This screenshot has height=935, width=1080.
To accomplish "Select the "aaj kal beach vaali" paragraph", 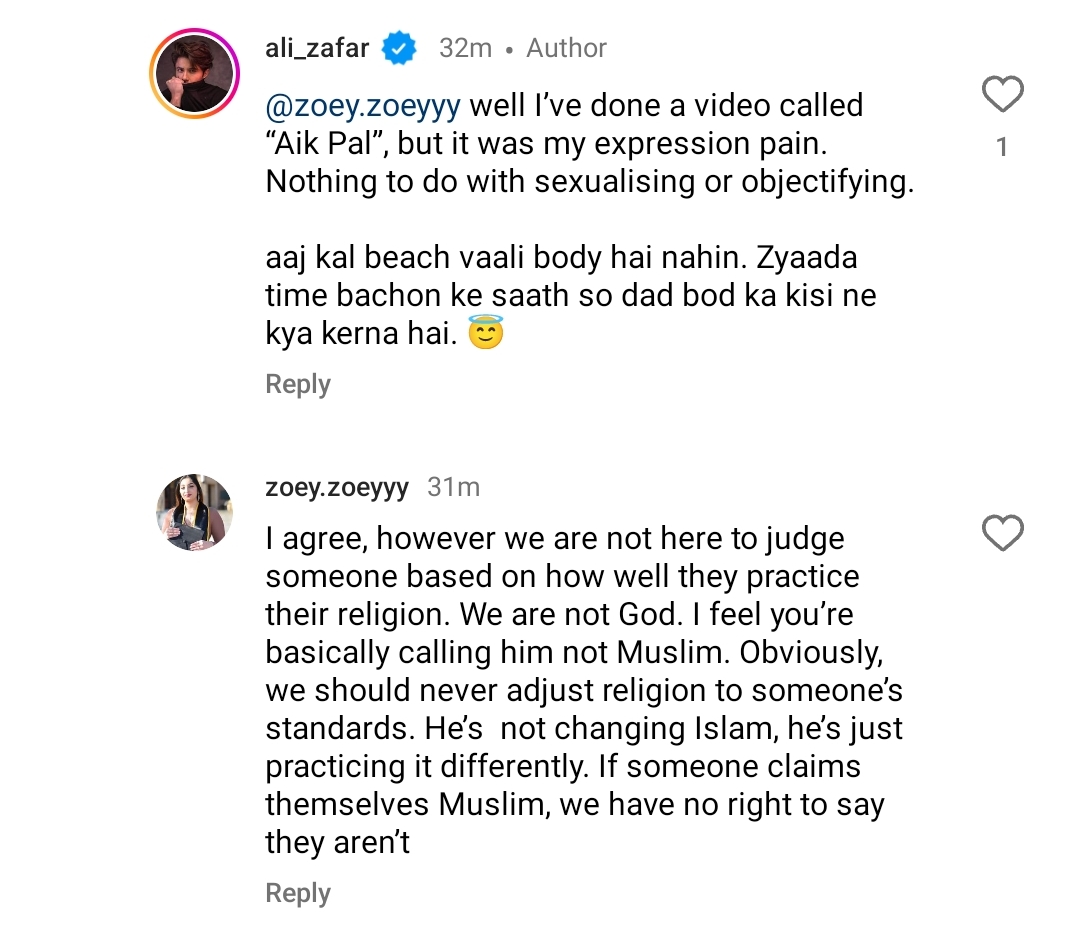I will click(x=570, y=296).
